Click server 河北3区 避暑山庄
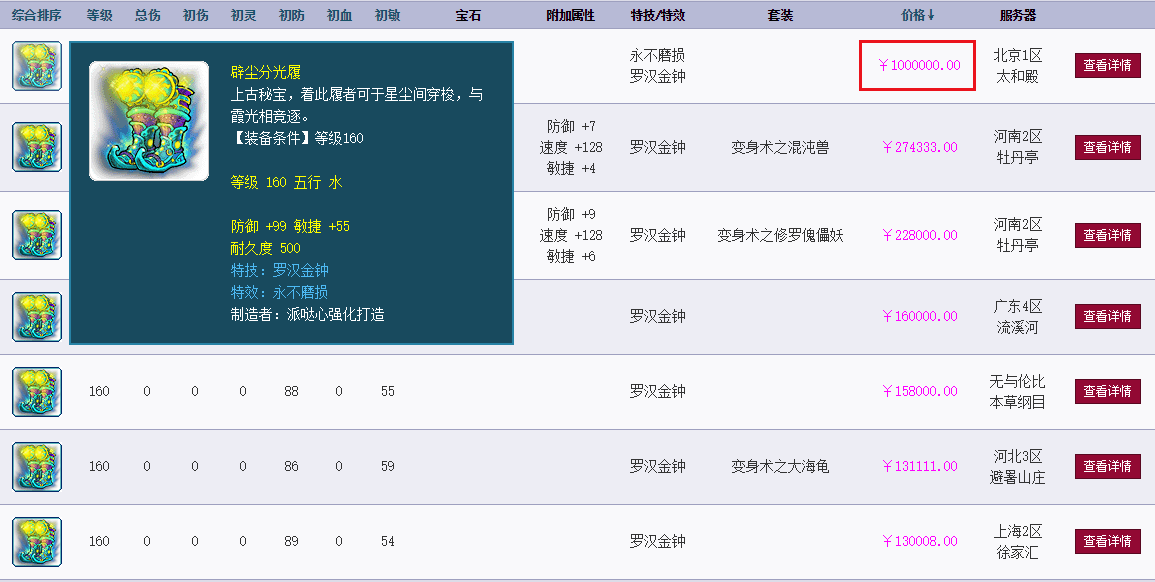The image size is (1155, 582). (1017, 467)
